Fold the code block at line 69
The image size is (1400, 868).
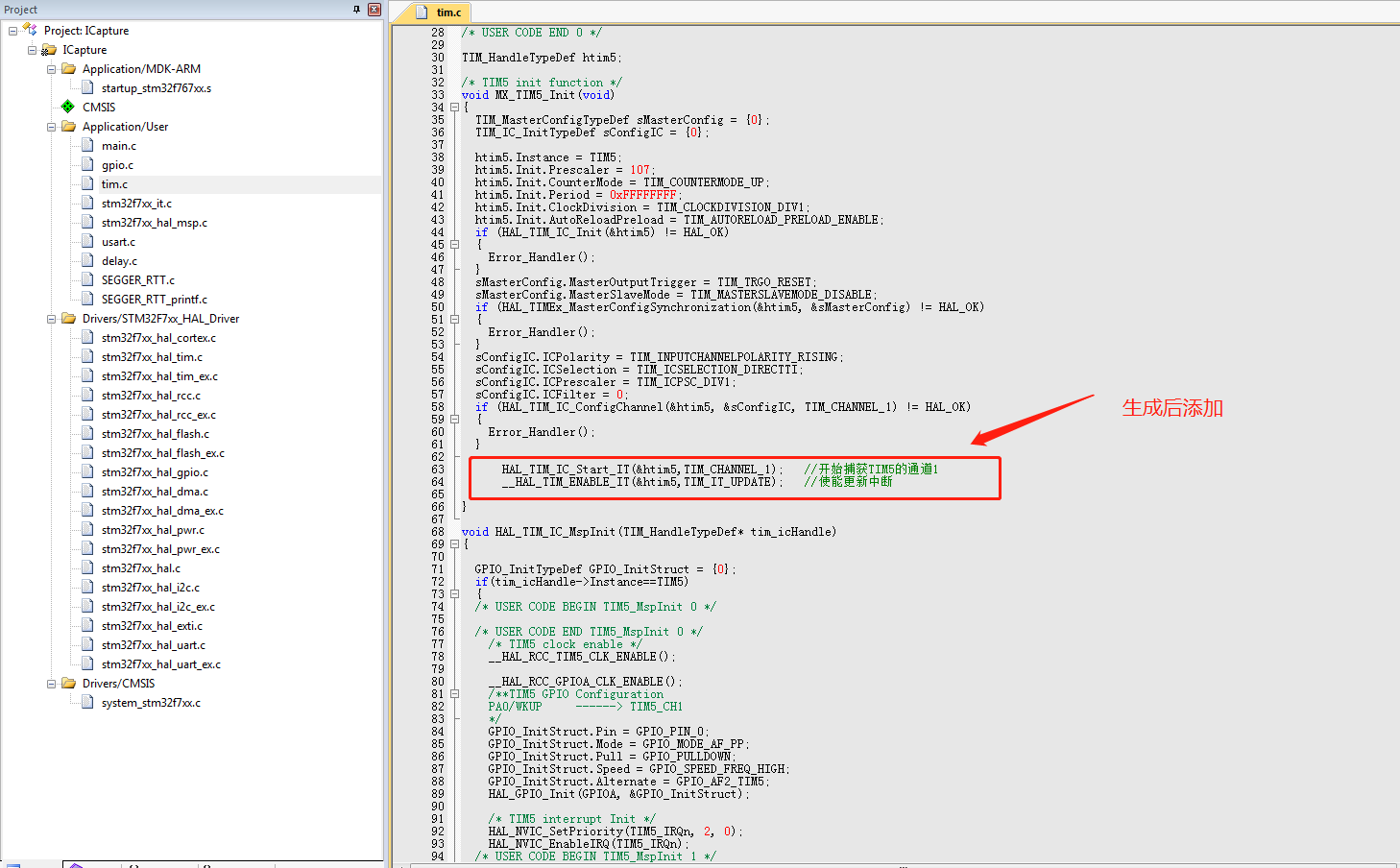(x=454, y=544)
